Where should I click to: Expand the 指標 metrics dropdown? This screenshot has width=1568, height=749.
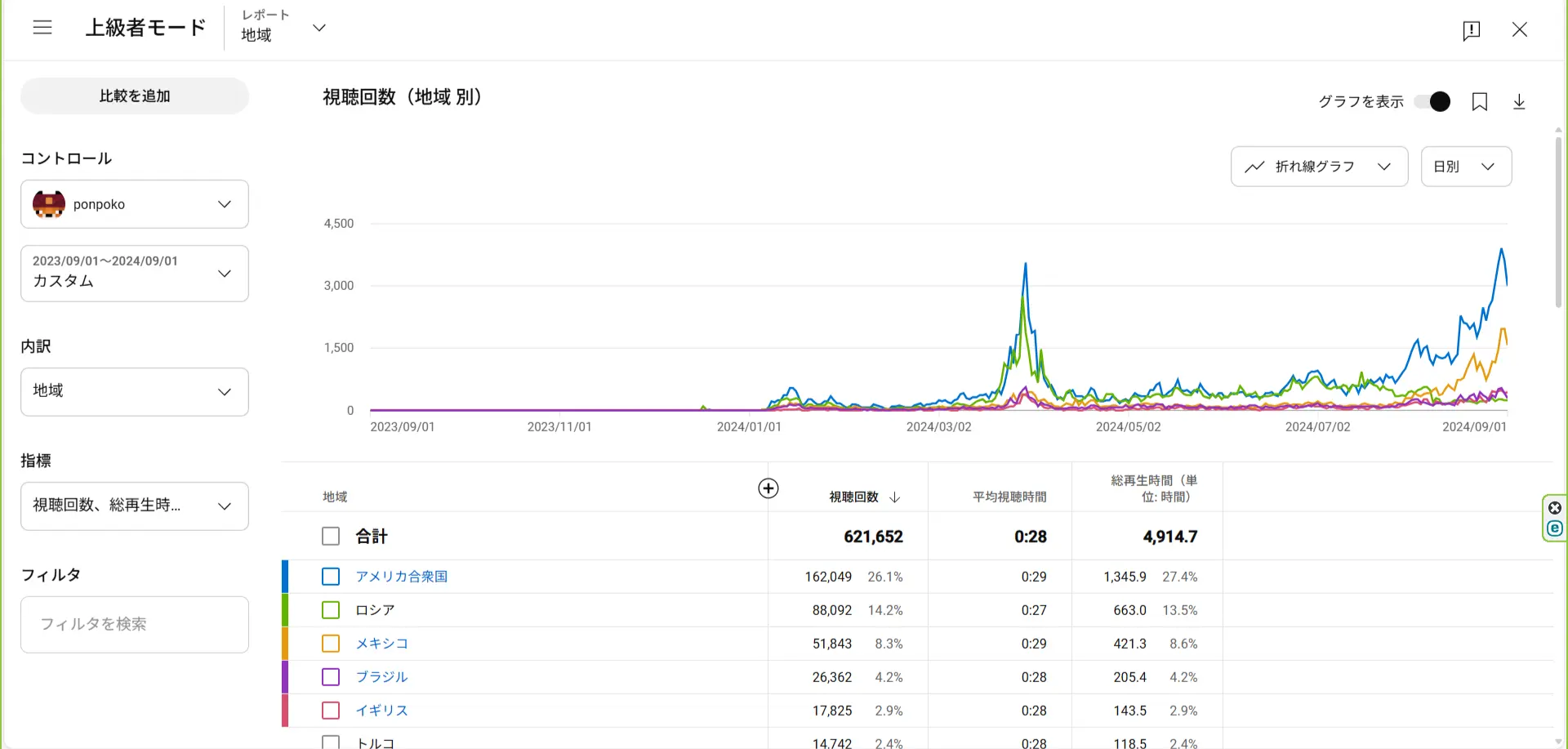135,506
